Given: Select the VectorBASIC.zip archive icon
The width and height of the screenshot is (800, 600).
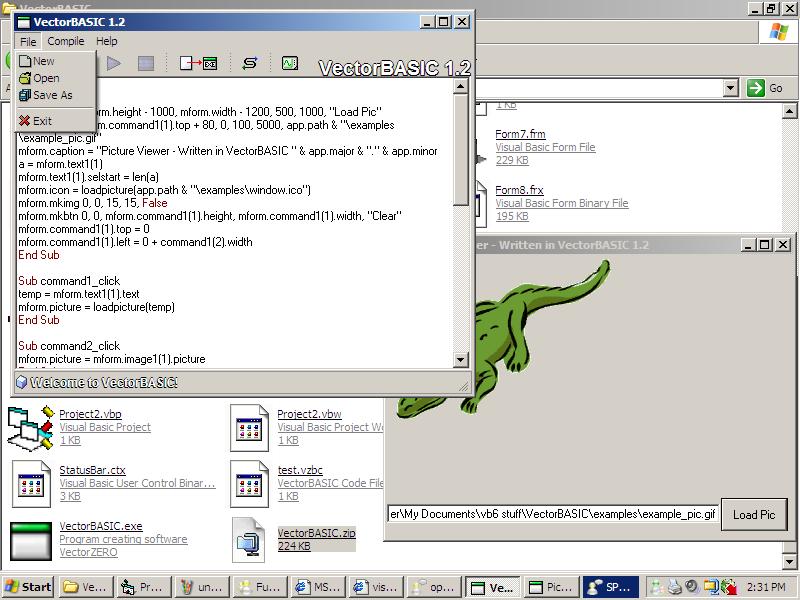Looking at the screenshot, I should tap(249, 539).
